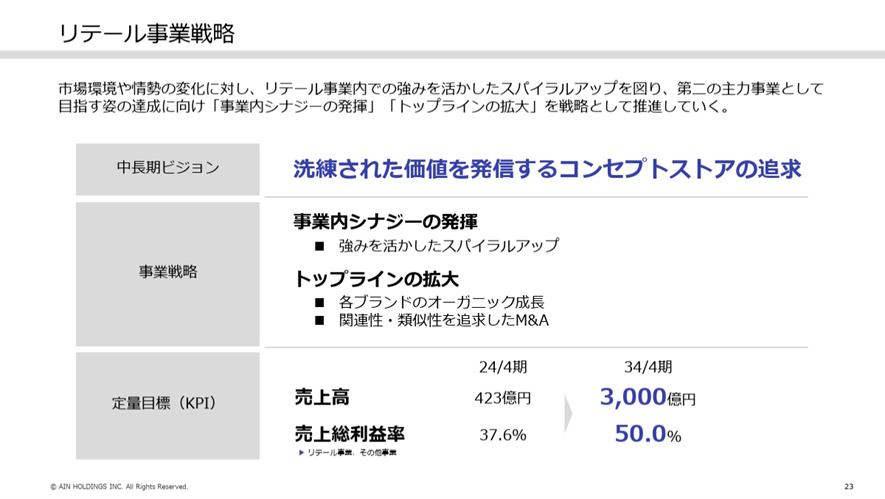Screen dimensions: 885x499
Task: Select the slide title リテール事業戦略
Action: click(147, 33)
